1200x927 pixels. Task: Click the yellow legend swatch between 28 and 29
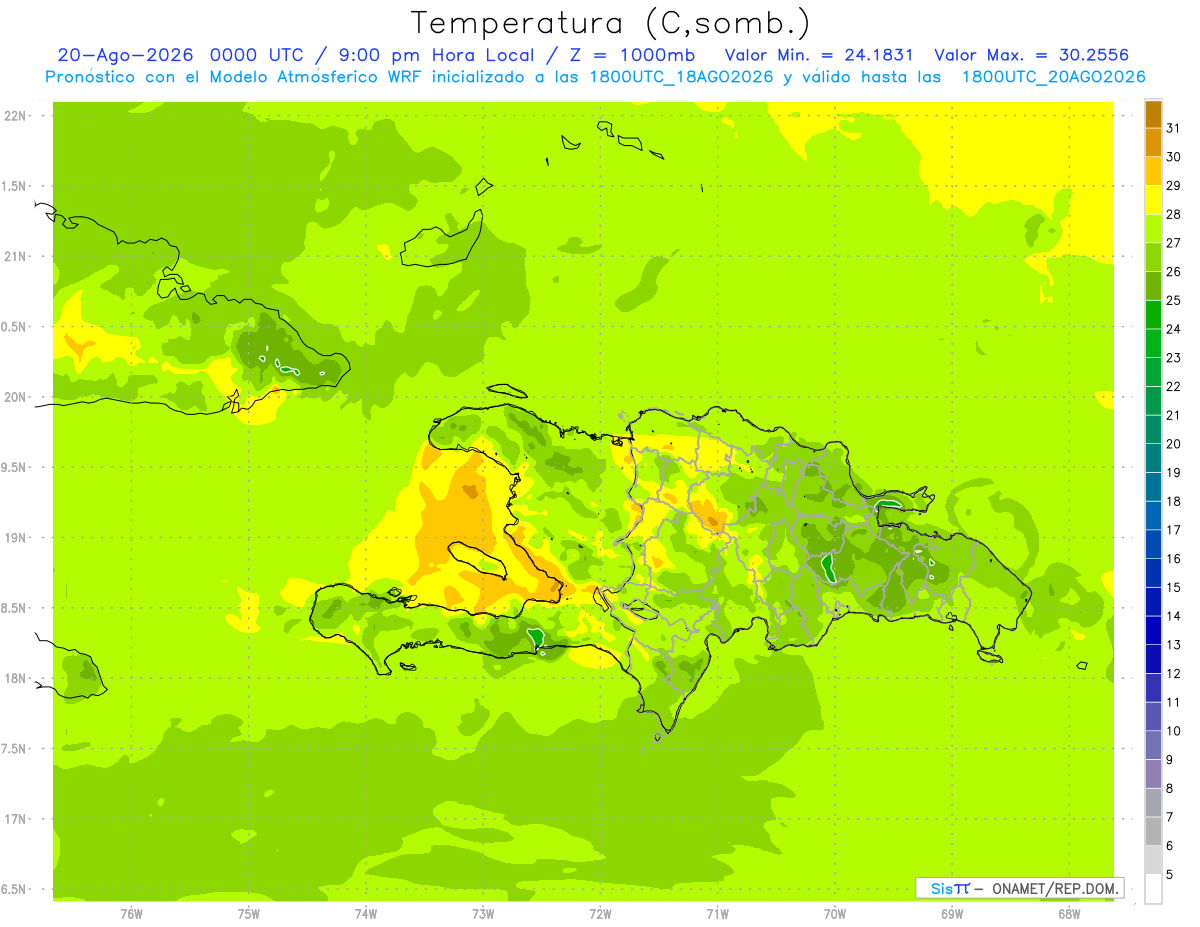(1153, 200)
